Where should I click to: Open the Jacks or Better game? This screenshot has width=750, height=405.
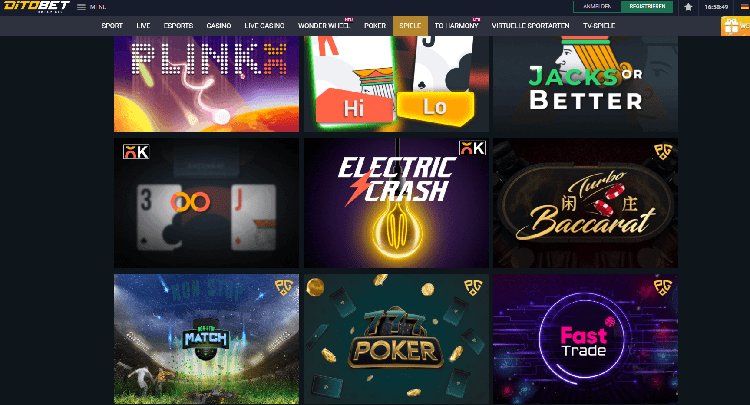(585, 84)
